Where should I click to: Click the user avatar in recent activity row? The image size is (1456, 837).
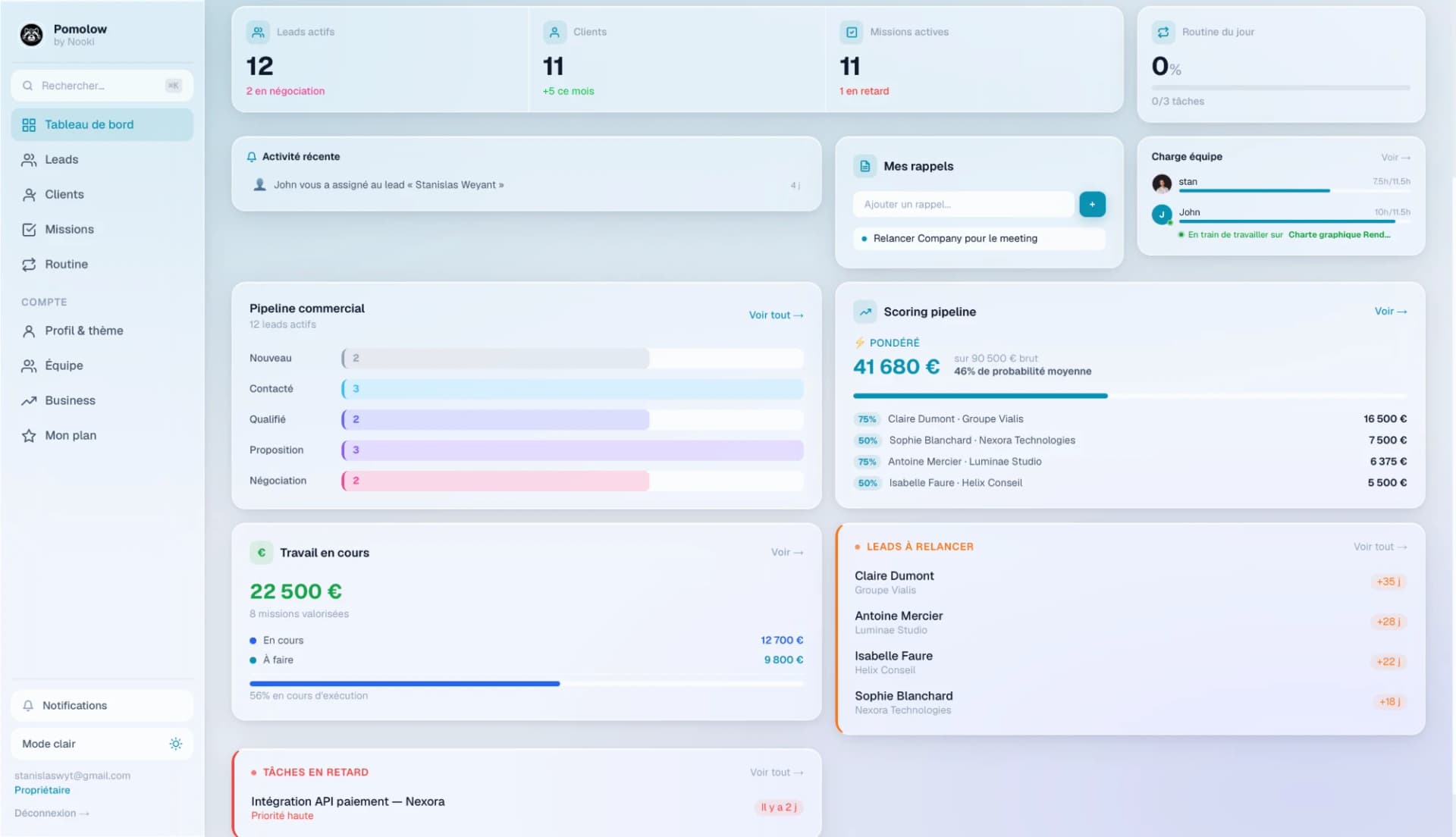[259, 184]
